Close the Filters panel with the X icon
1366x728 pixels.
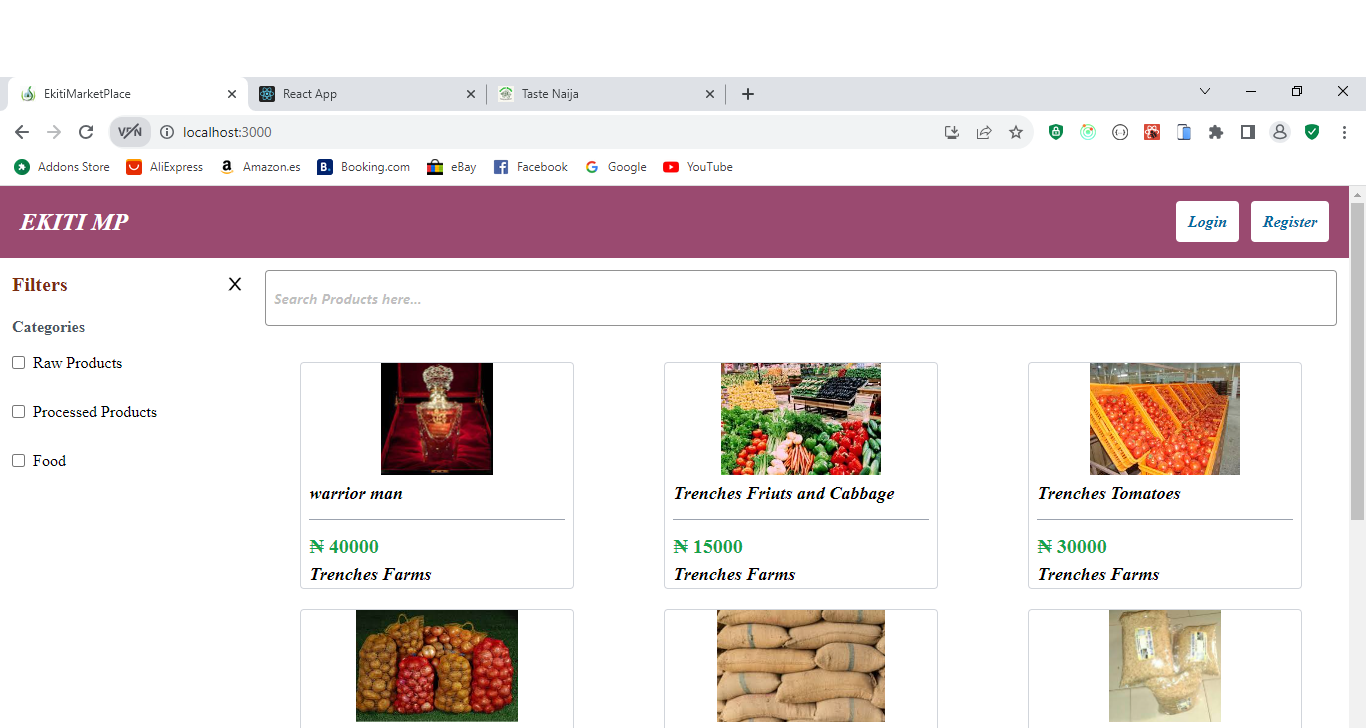[235, 284]
